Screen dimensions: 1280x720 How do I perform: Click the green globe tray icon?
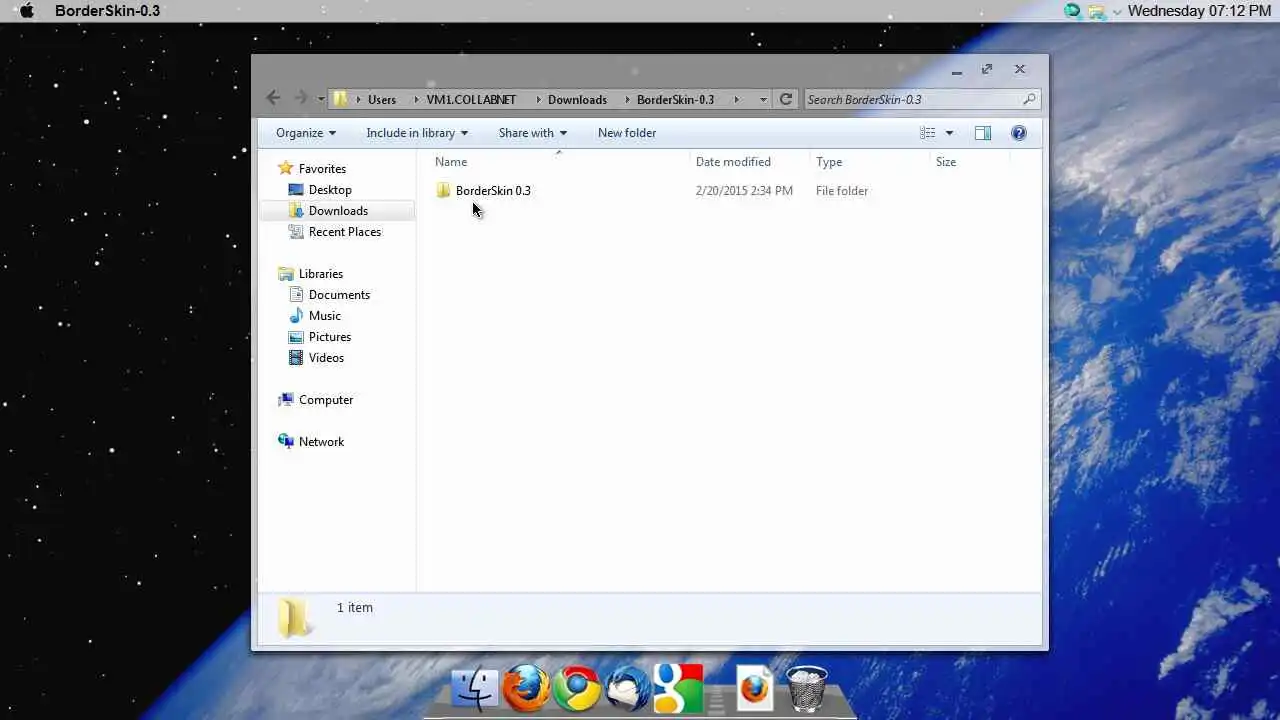coord(1073,11)
